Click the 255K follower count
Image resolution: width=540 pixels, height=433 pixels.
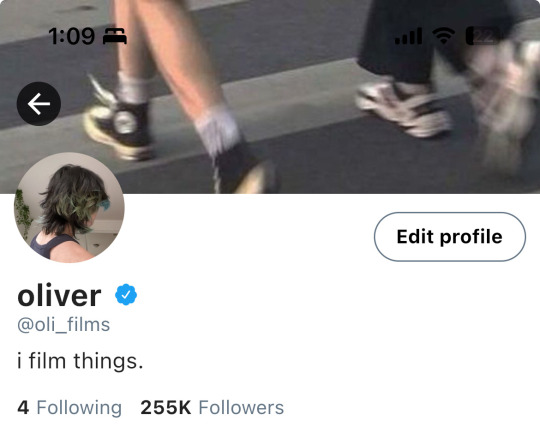pyautogui.click(x=166, y=408)
